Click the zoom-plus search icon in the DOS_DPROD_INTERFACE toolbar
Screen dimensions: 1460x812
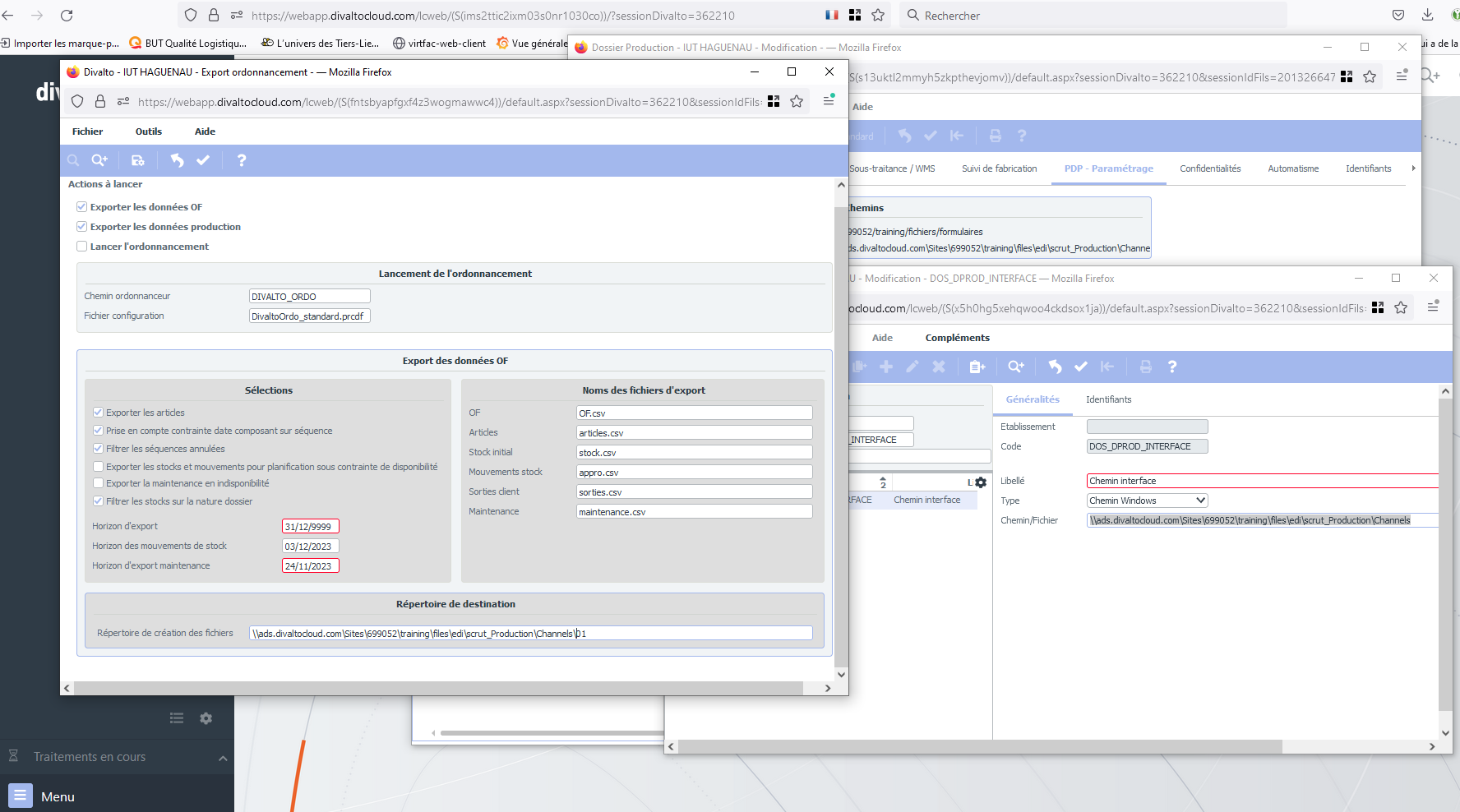point(1016,367)
